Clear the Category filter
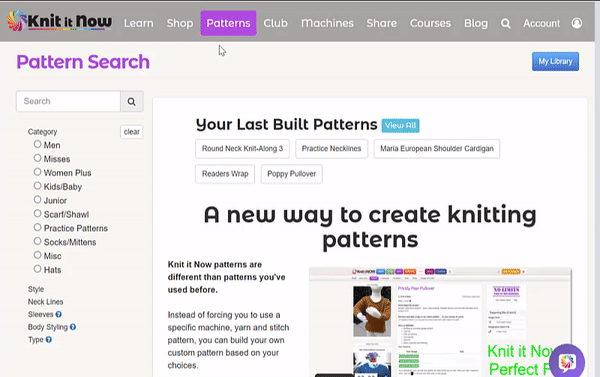600x377 pixels. pos(132,132)
